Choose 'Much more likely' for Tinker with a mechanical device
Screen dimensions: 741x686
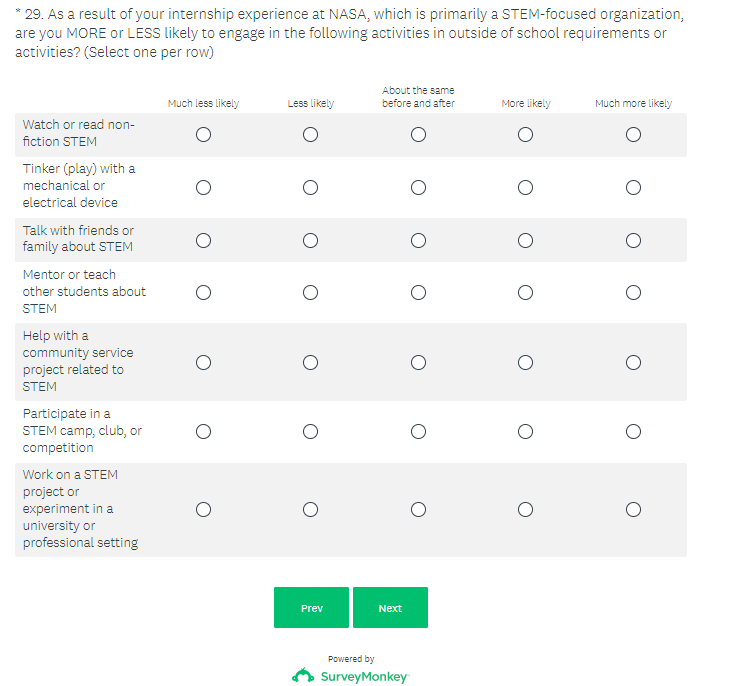(633, 187)
